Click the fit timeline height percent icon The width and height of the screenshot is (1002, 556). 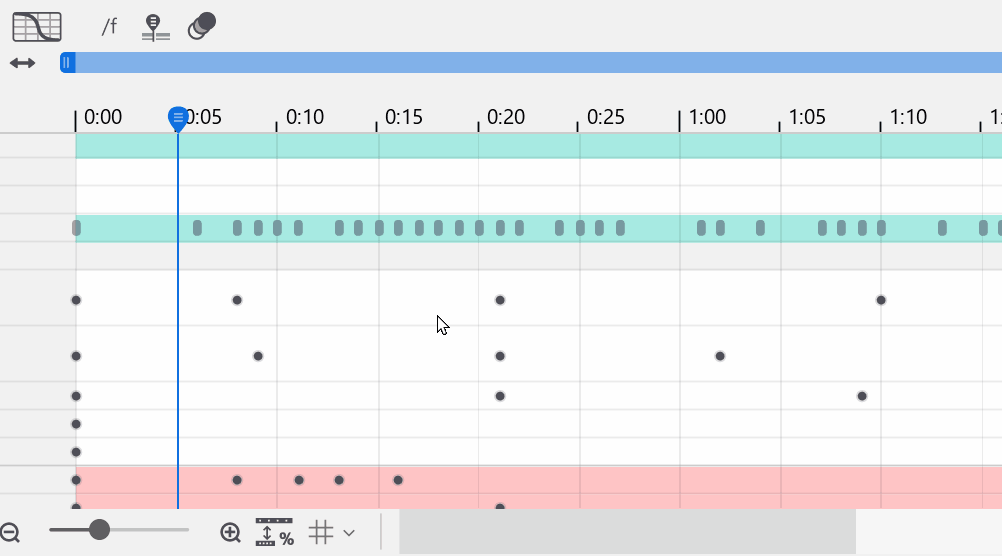point(275,532)
